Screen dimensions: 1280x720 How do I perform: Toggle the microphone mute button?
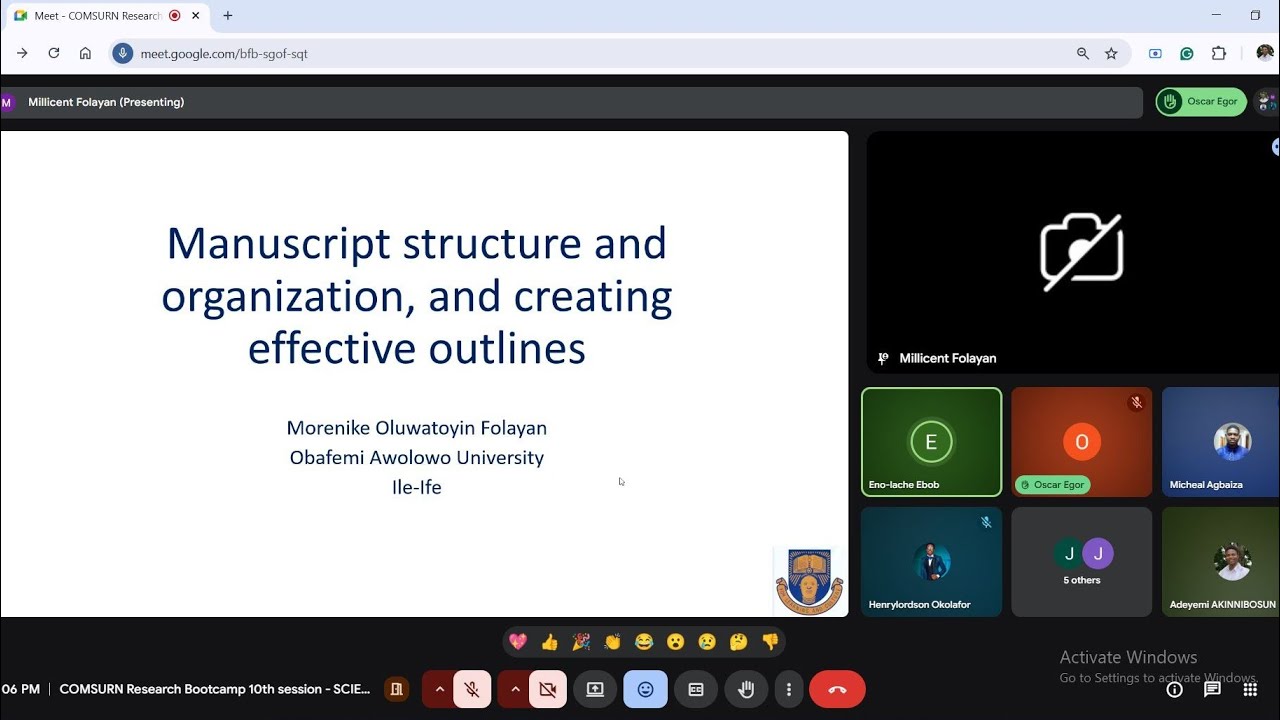(x=472, y=689)
